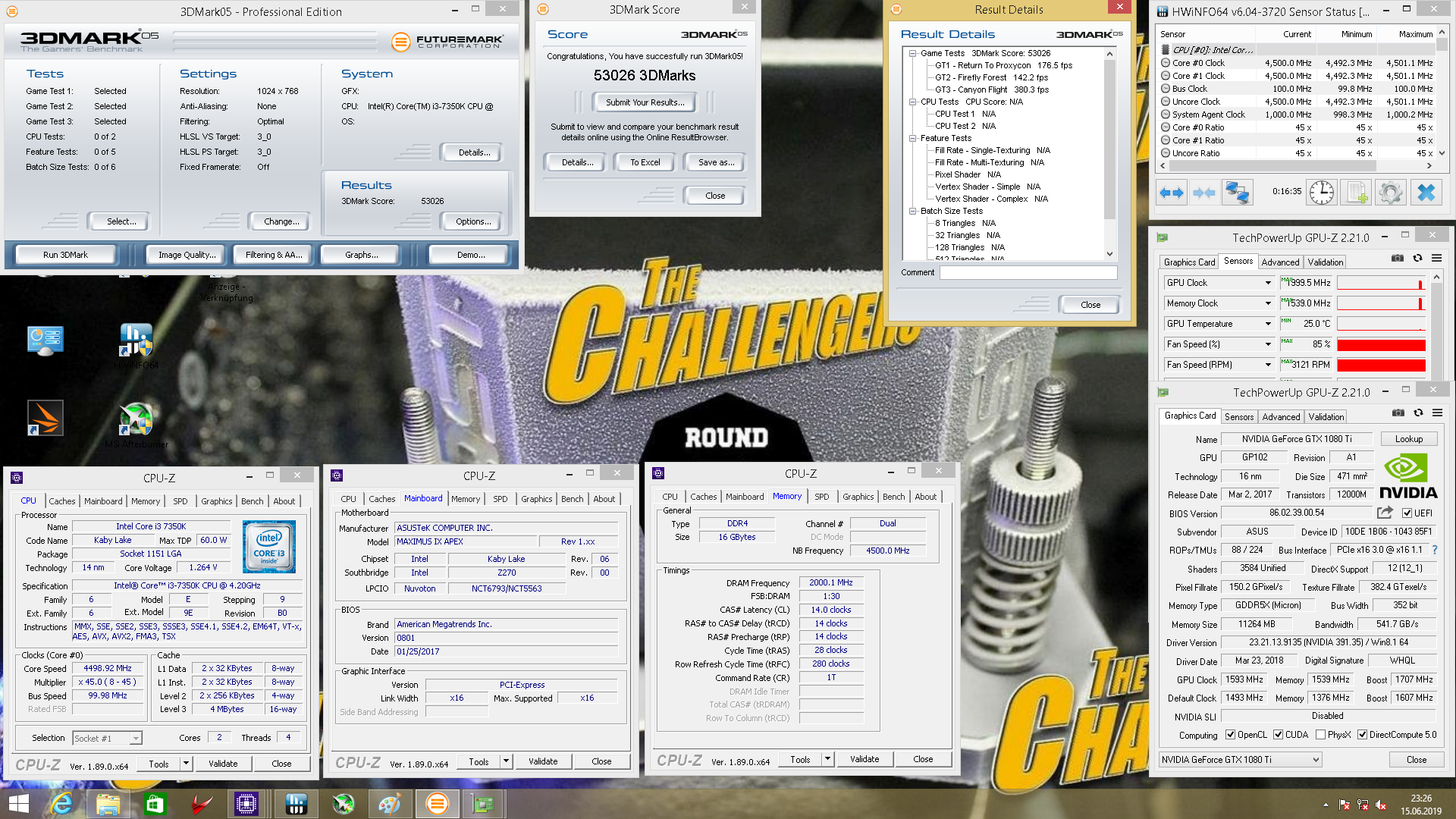Open the 3DMark orange desktop shortcut
The height and width of the screenshot is (819, 1456).
(45, 418)
